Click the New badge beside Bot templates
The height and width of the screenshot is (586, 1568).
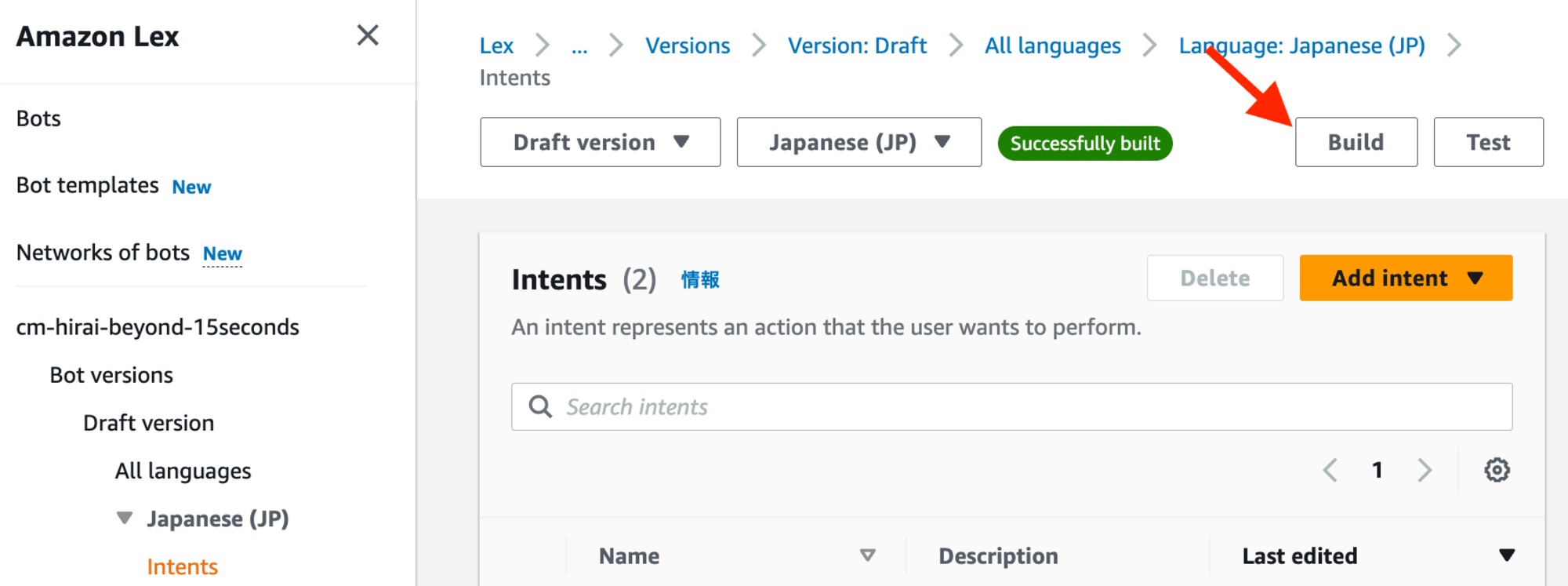tap(191, 187)
